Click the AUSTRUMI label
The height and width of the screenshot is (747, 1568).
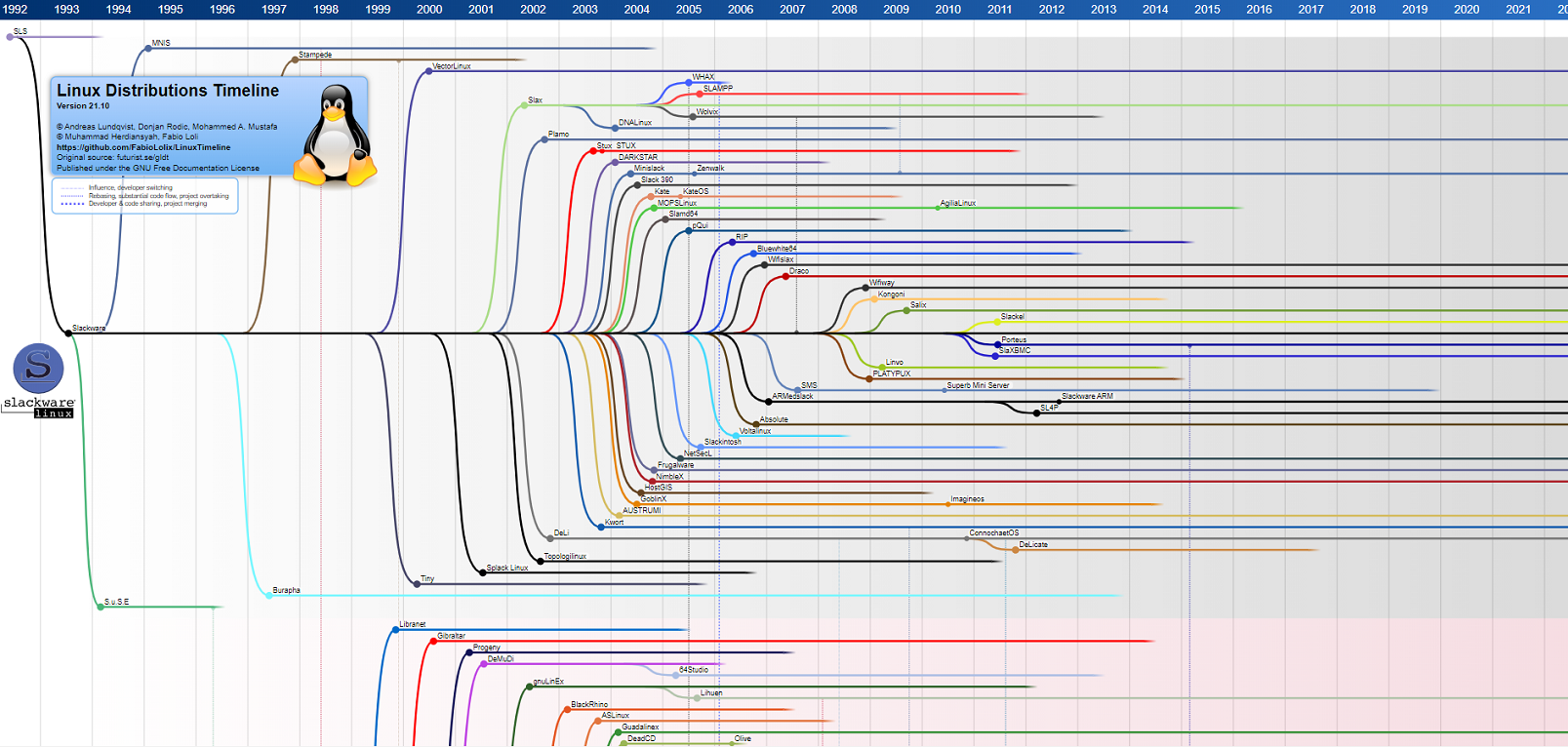coord(642,511)
